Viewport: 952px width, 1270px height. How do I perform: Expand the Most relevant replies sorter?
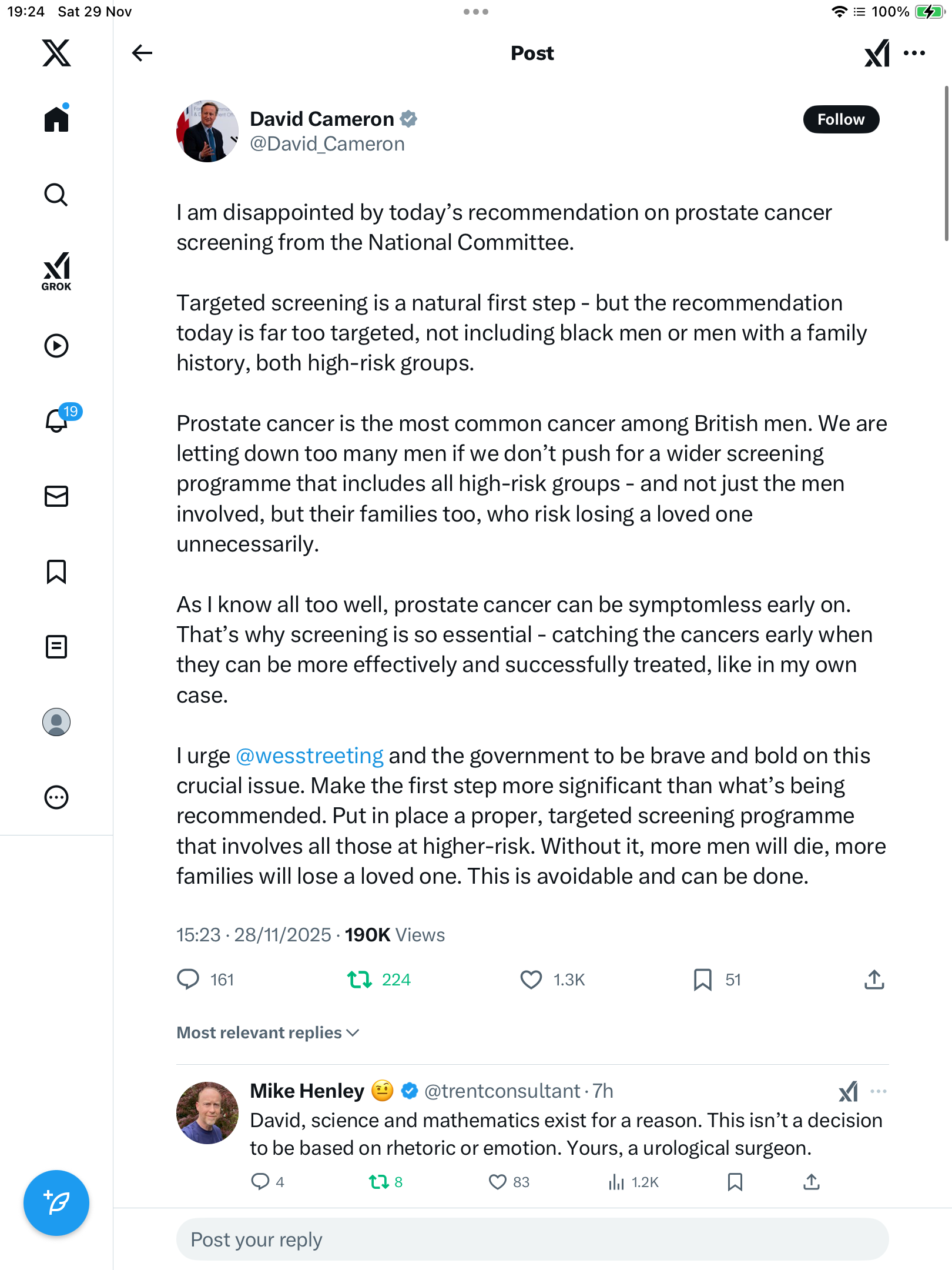pos(268,1032)
